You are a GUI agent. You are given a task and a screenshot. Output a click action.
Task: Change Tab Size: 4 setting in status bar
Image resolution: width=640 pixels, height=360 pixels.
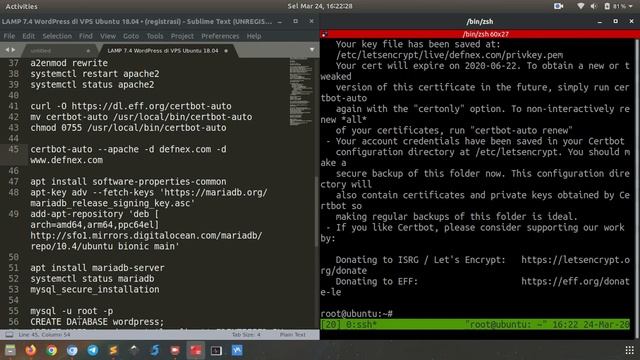point(246,335)
